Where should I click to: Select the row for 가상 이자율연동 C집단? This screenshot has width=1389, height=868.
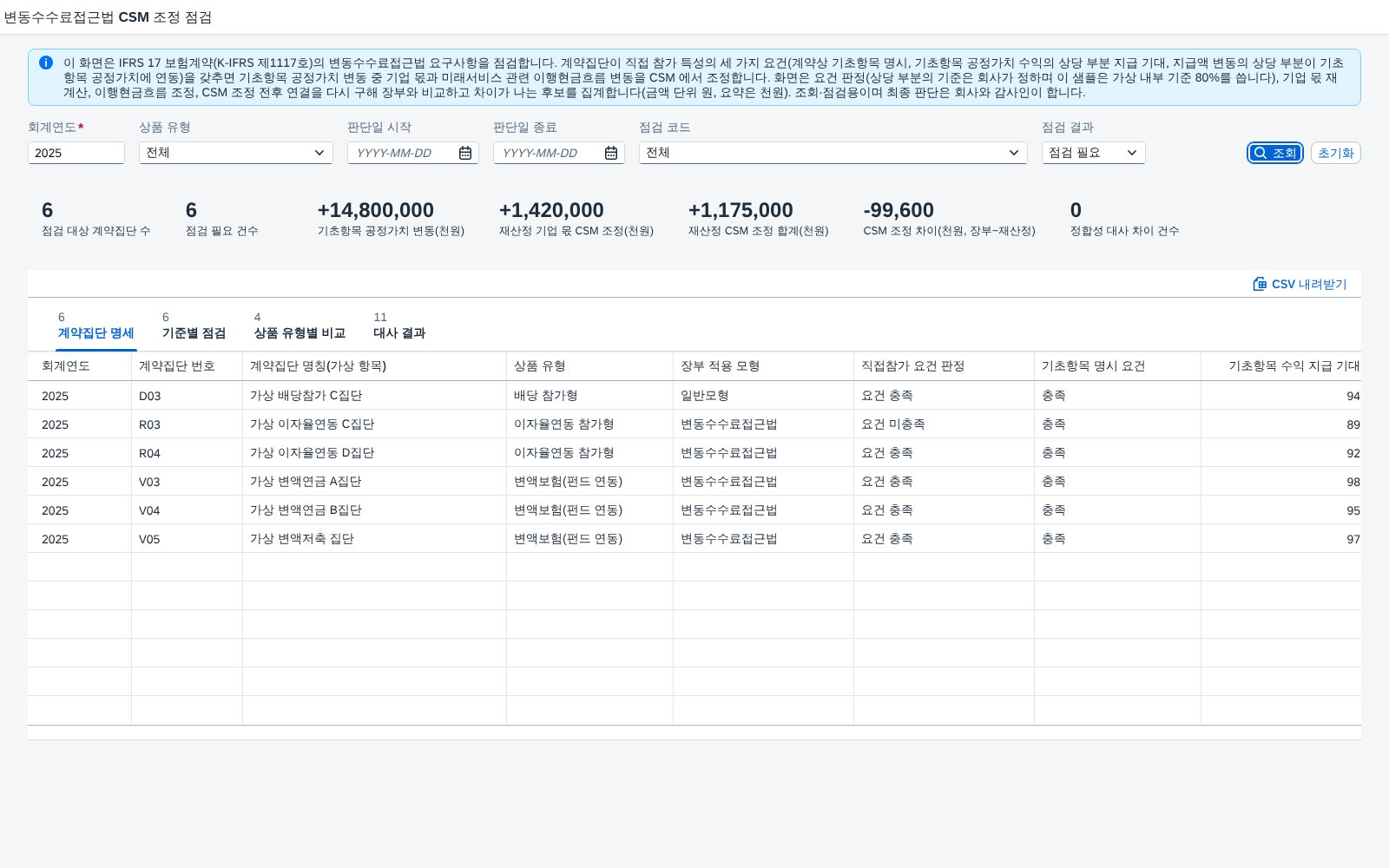click(x=694, y=424)
